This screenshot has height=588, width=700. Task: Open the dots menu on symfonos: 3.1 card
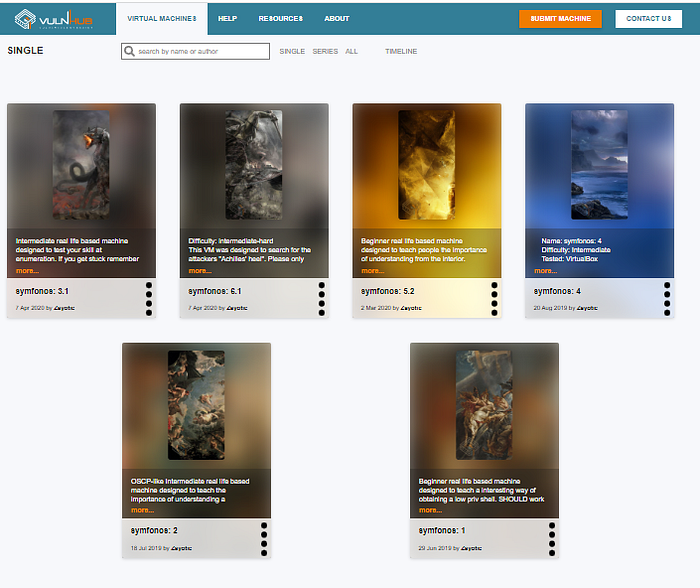(149, 299)
